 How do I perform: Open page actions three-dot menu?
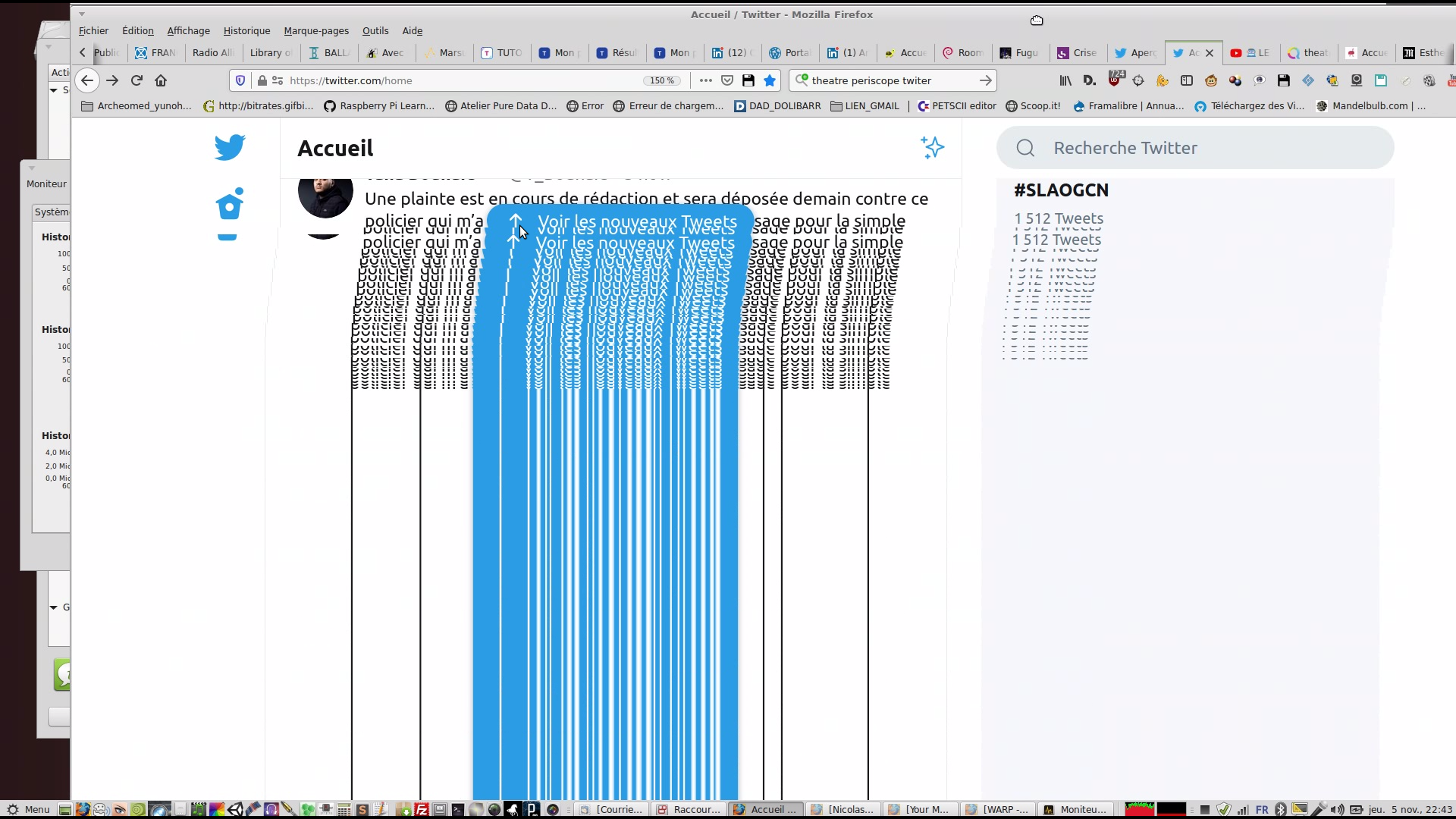(x=705, y=80)
